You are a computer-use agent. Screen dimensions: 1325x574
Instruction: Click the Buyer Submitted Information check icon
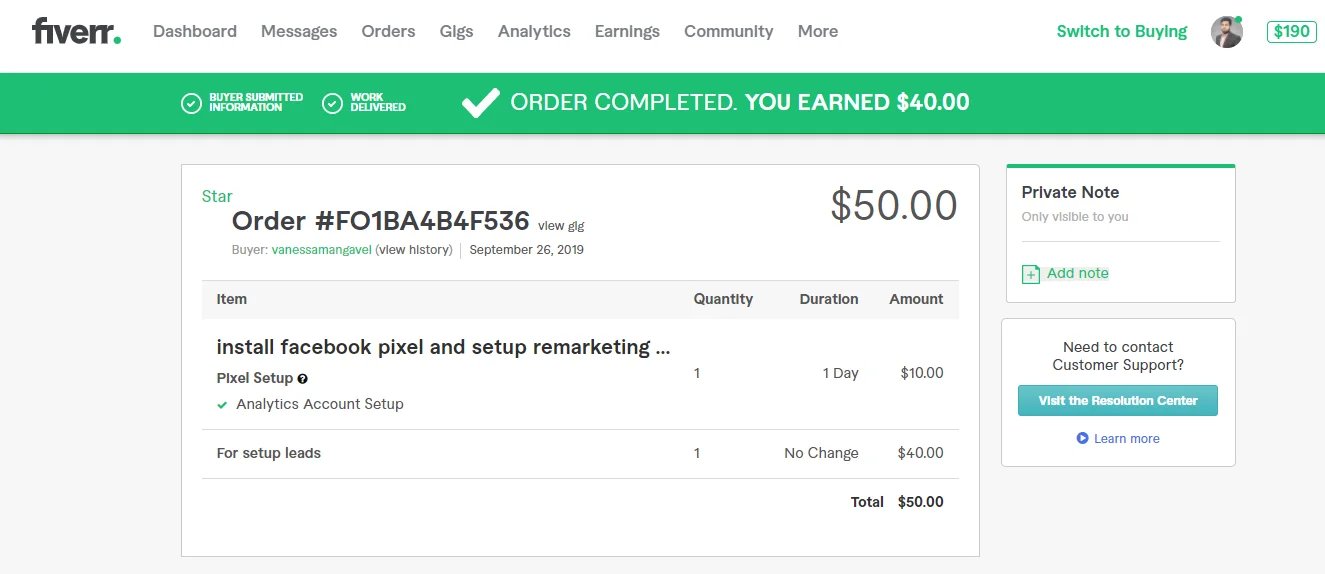(191, 103)
